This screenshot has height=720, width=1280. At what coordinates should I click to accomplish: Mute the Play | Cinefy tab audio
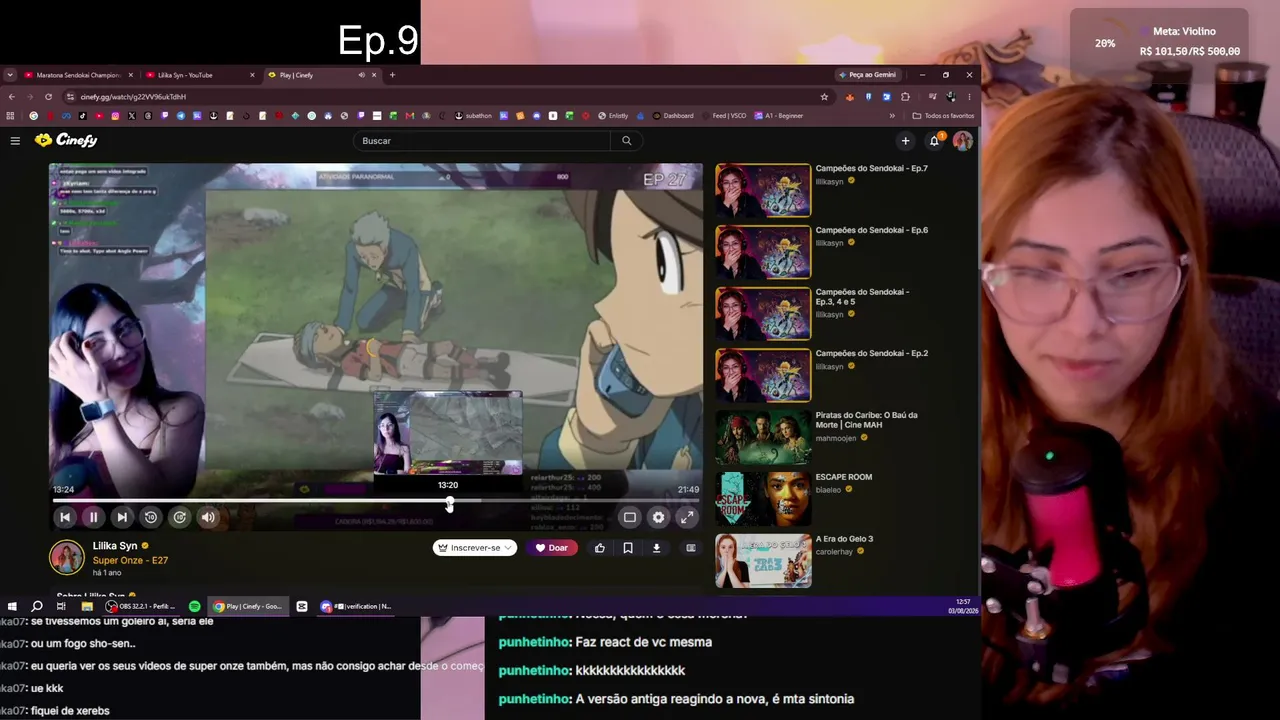coord(361,75)
